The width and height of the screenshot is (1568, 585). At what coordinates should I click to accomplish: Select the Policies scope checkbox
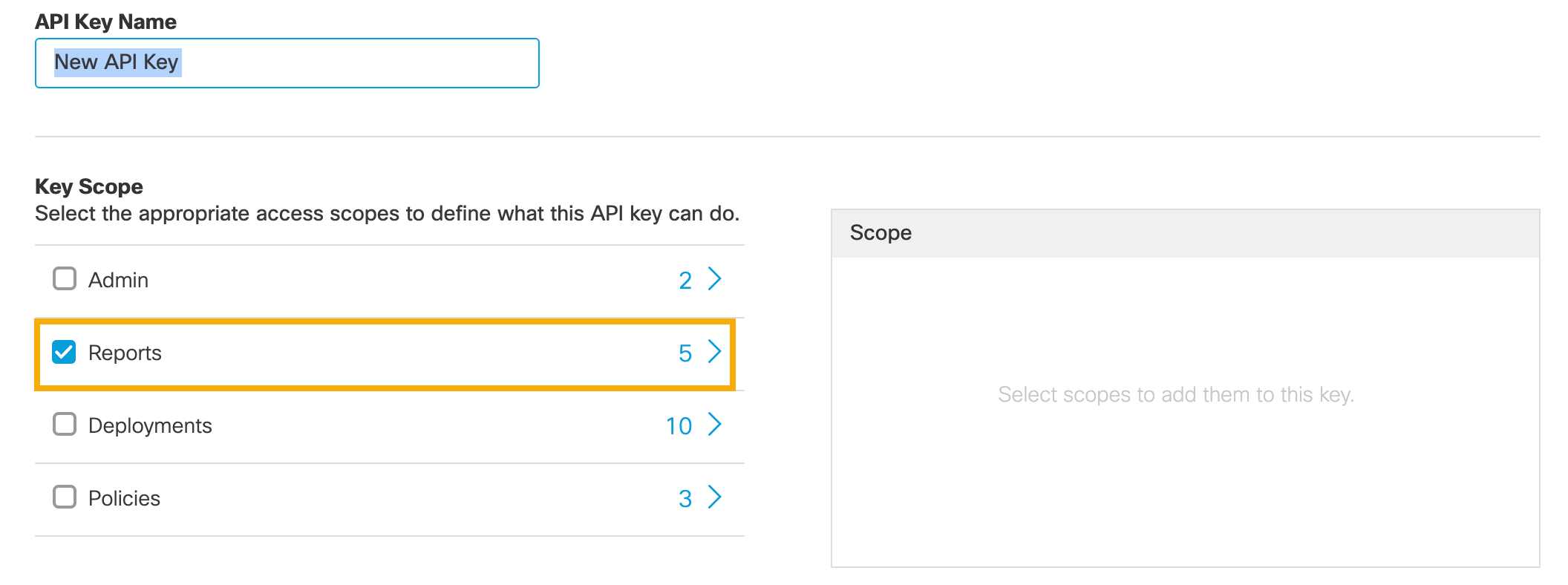pos(65,497)
